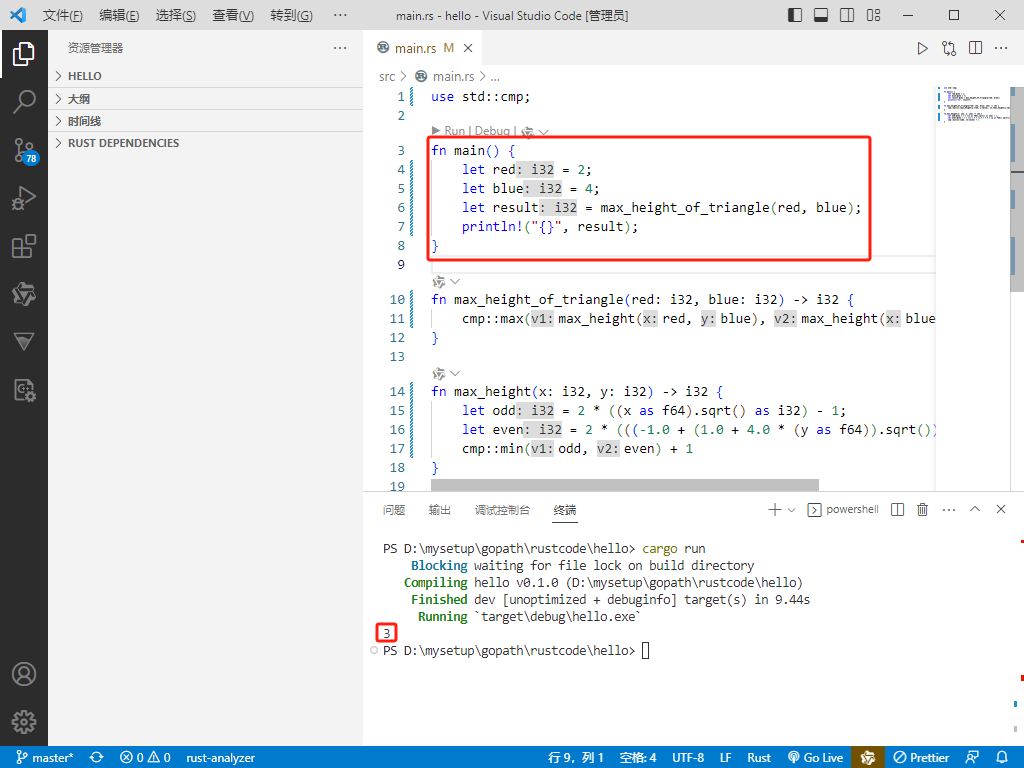Click Synchronize Changes icon in status bar

(97, 758)
